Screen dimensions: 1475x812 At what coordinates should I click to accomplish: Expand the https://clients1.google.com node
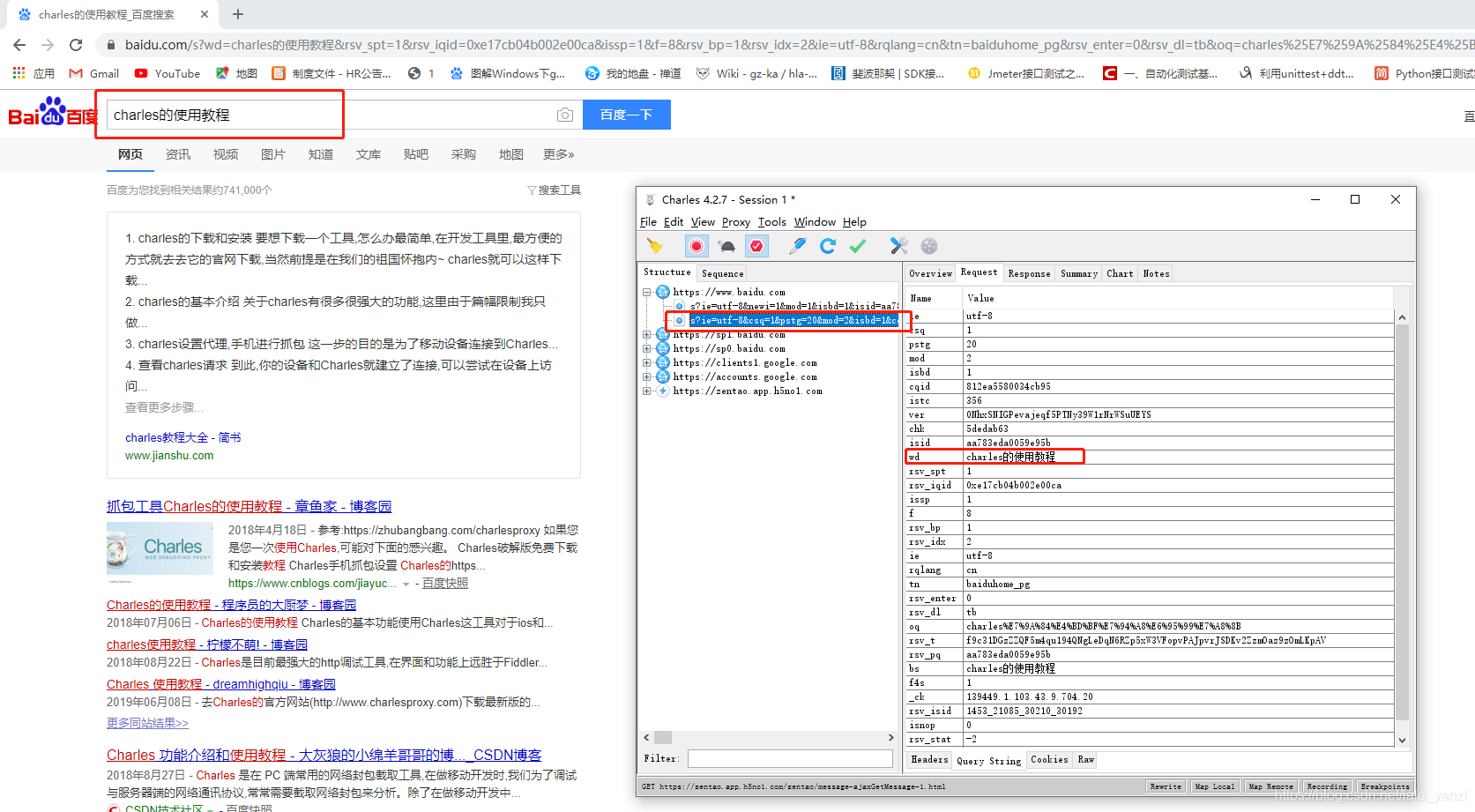tap(646, 362)
